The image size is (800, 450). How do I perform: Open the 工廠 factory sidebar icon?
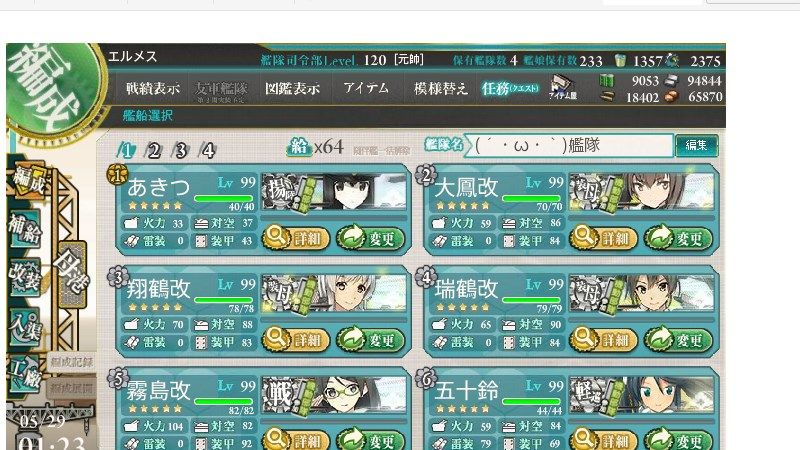(24, 375)
